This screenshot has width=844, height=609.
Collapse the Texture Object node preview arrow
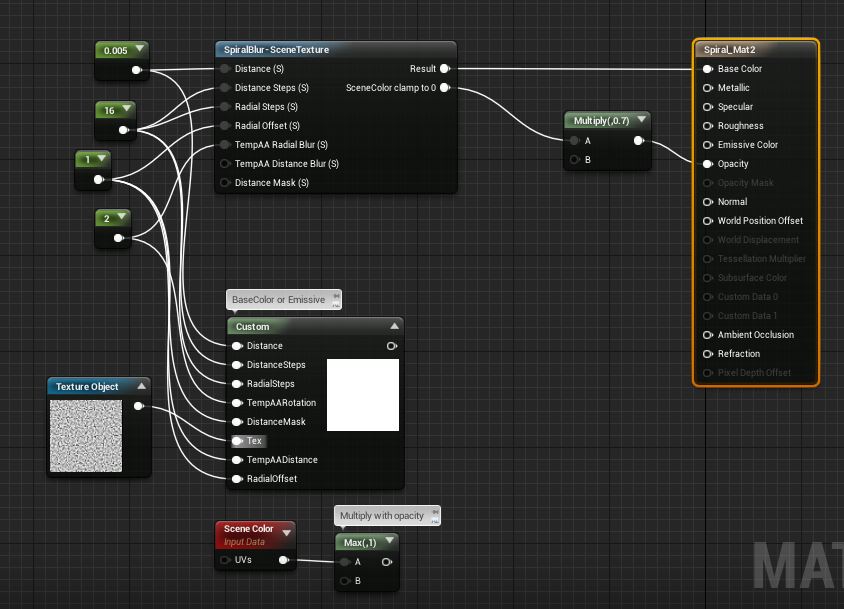click(x=142, y=386)
